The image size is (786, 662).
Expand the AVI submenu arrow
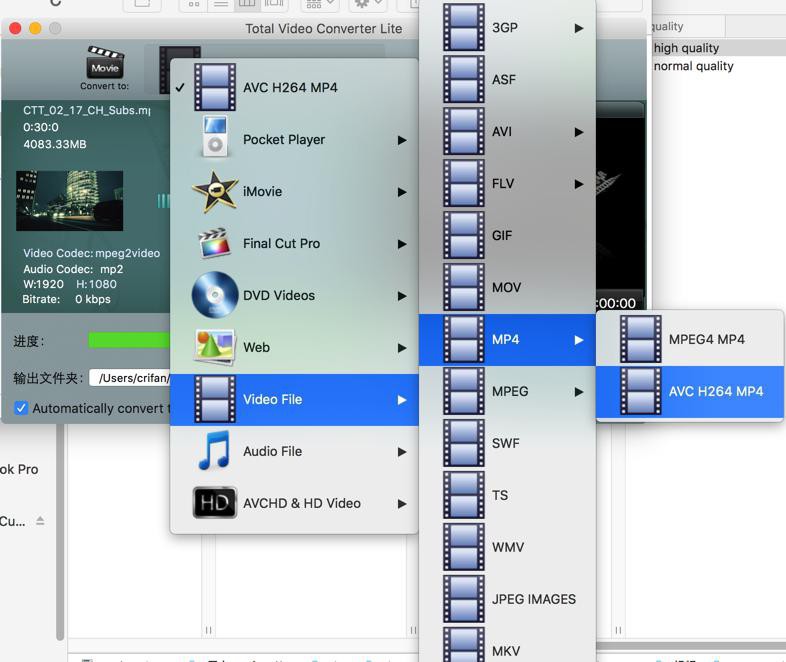579,132
